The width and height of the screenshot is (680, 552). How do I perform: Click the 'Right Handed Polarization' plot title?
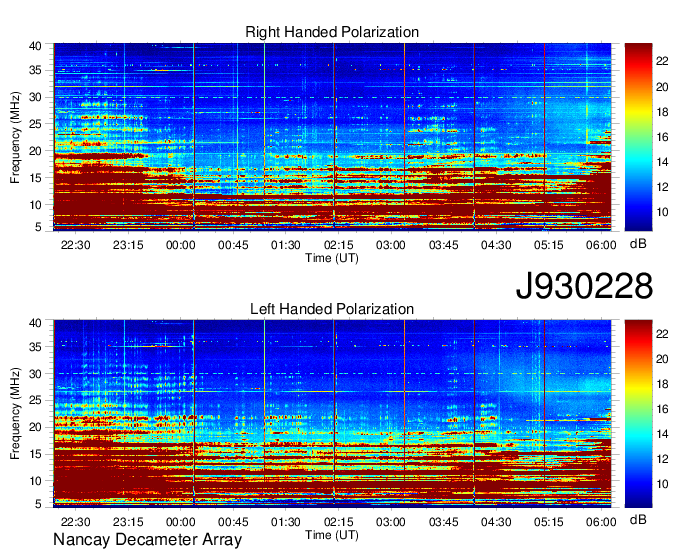332,32
